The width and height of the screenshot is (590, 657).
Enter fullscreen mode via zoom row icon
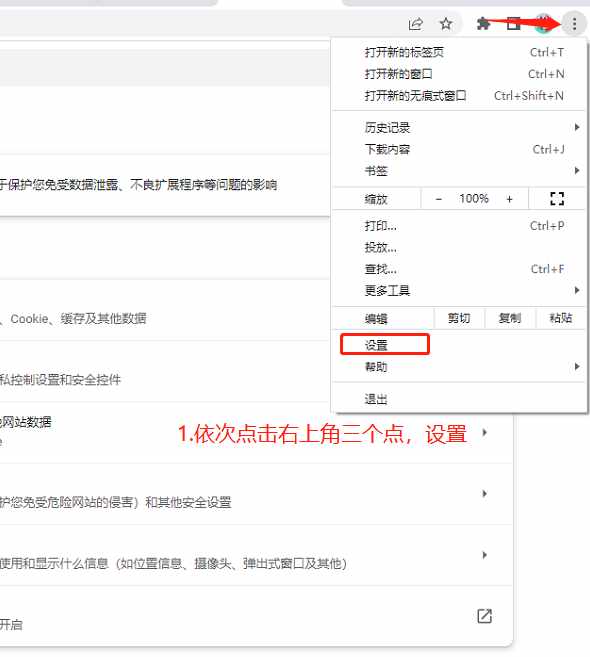coord(557,199)
